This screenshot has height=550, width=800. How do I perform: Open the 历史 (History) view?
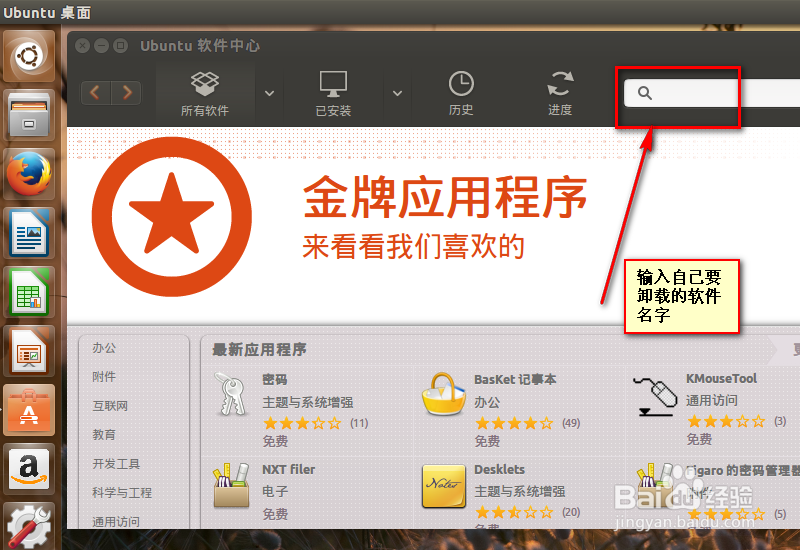click(461, 94)
